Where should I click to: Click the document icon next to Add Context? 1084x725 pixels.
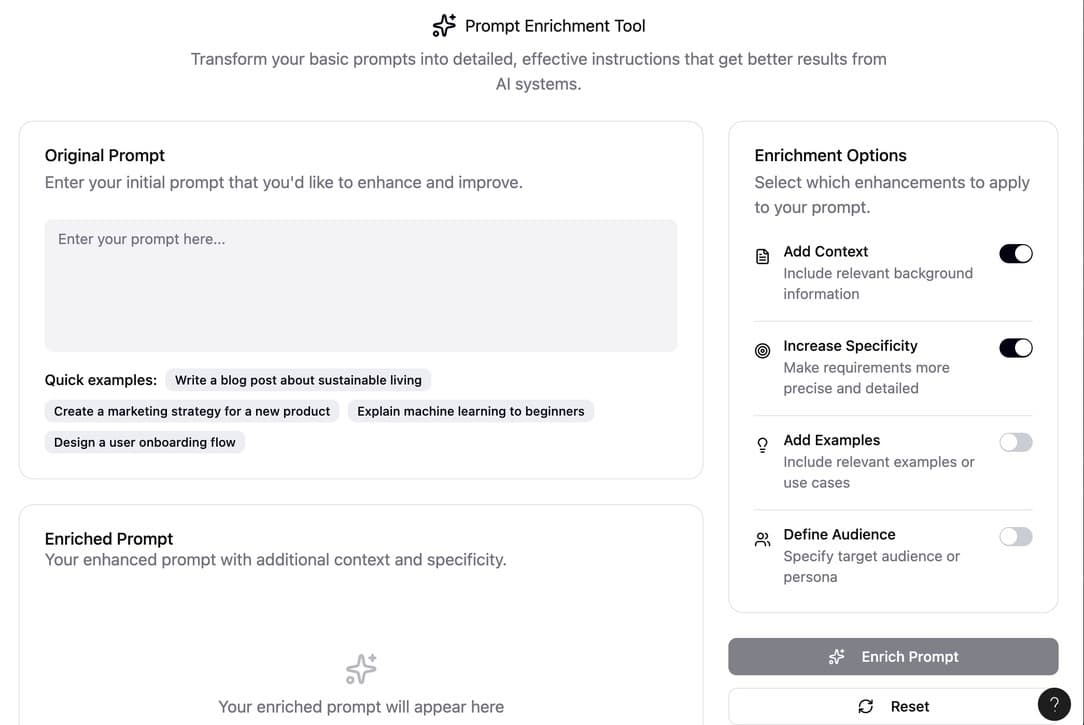(x=763, y=256)
